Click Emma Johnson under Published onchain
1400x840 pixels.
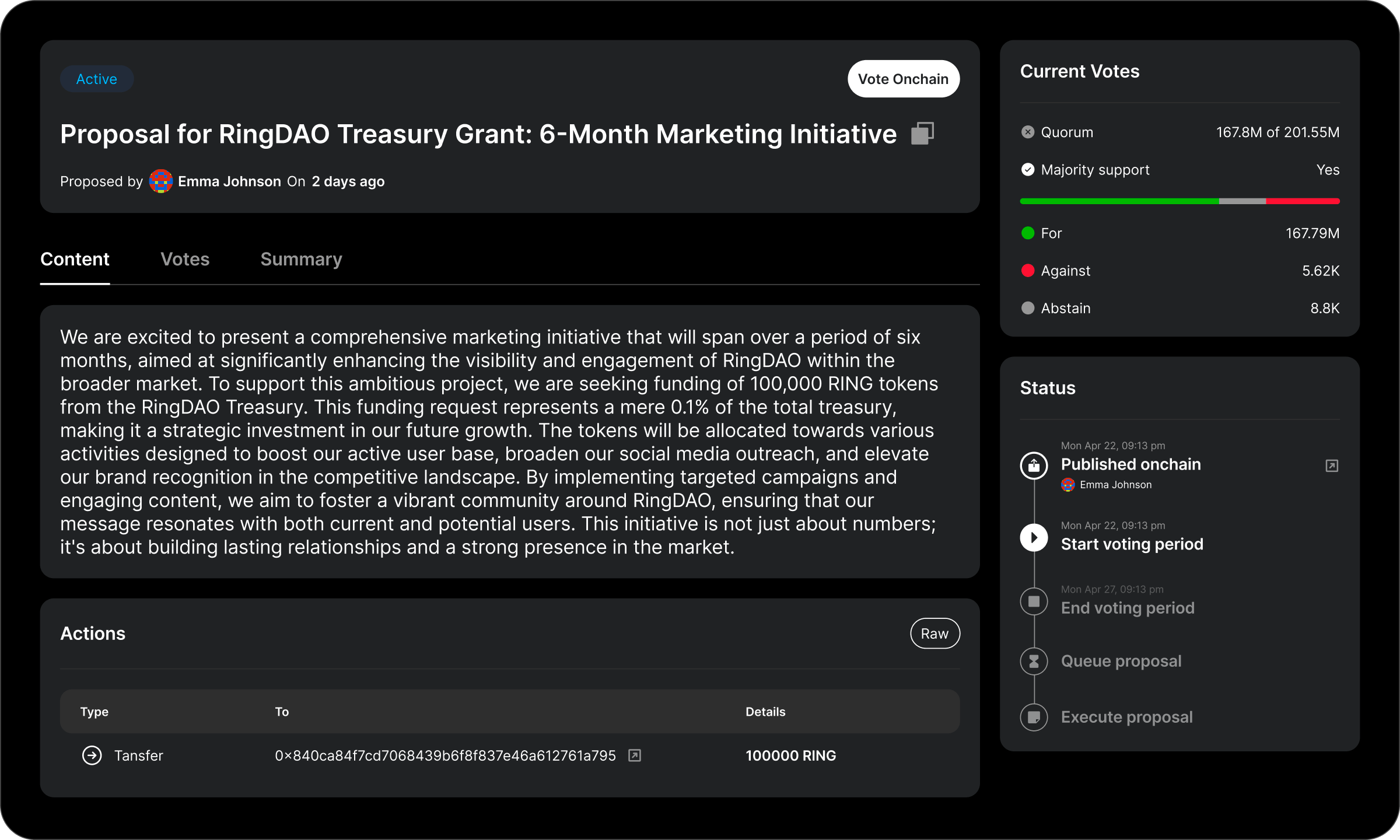[x=1115, y=485]
